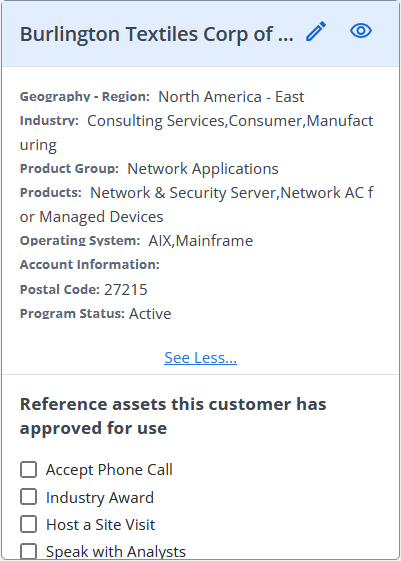The image size is (401, 561).
Task: Enable the Industry Award checkbox
Action: click(29, 497)
